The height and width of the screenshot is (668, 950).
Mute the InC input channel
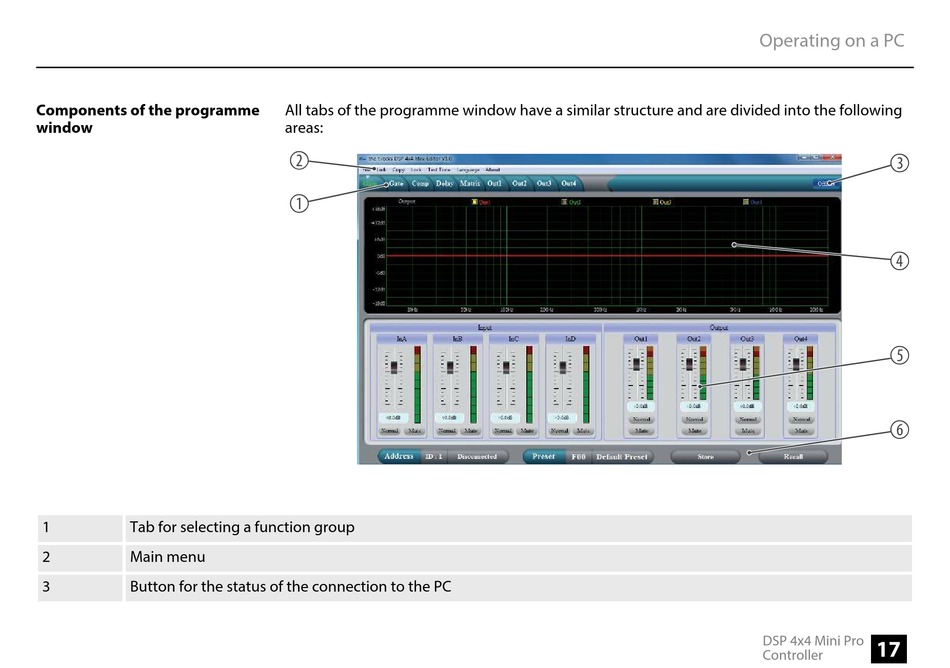click(x=526, y=431)
